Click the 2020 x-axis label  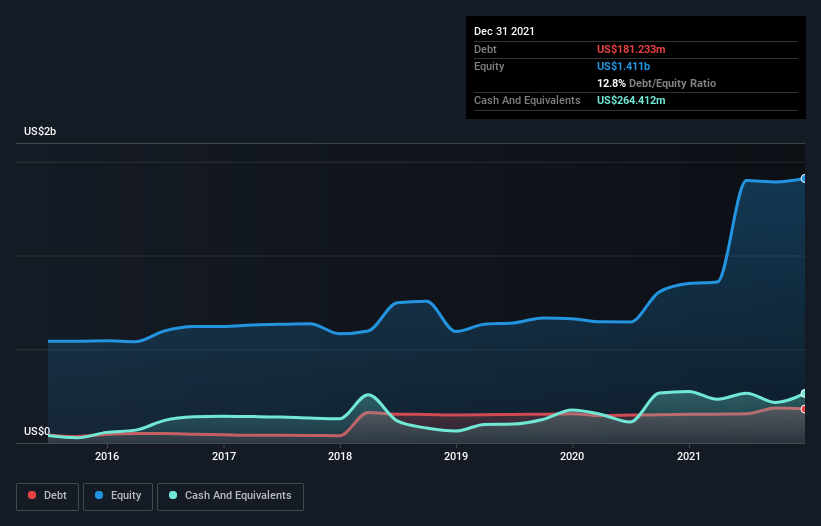coord(572,456)
